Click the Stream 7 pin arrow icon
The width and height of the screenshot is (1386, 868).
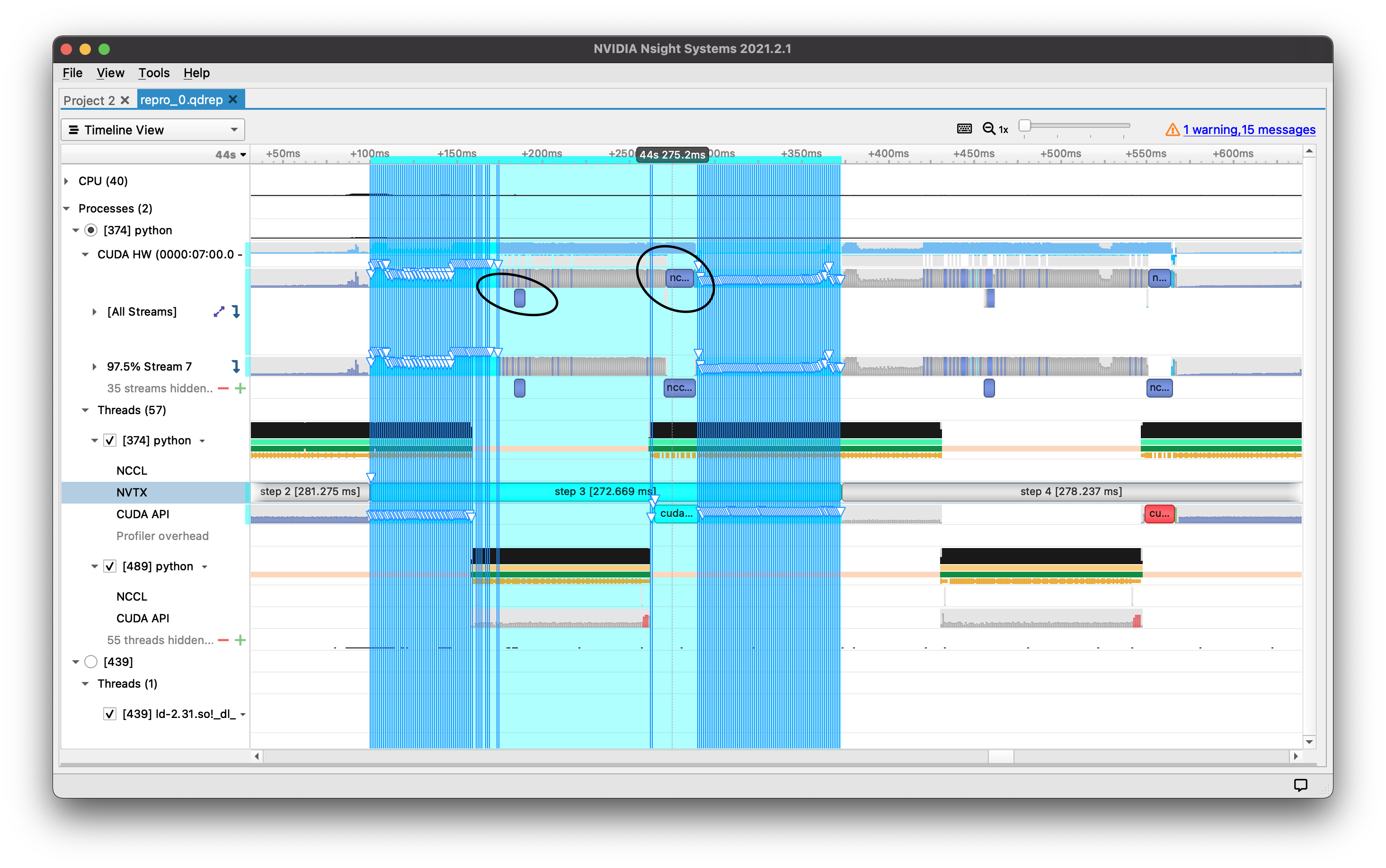pyautogui.click(x=235, y=366)
